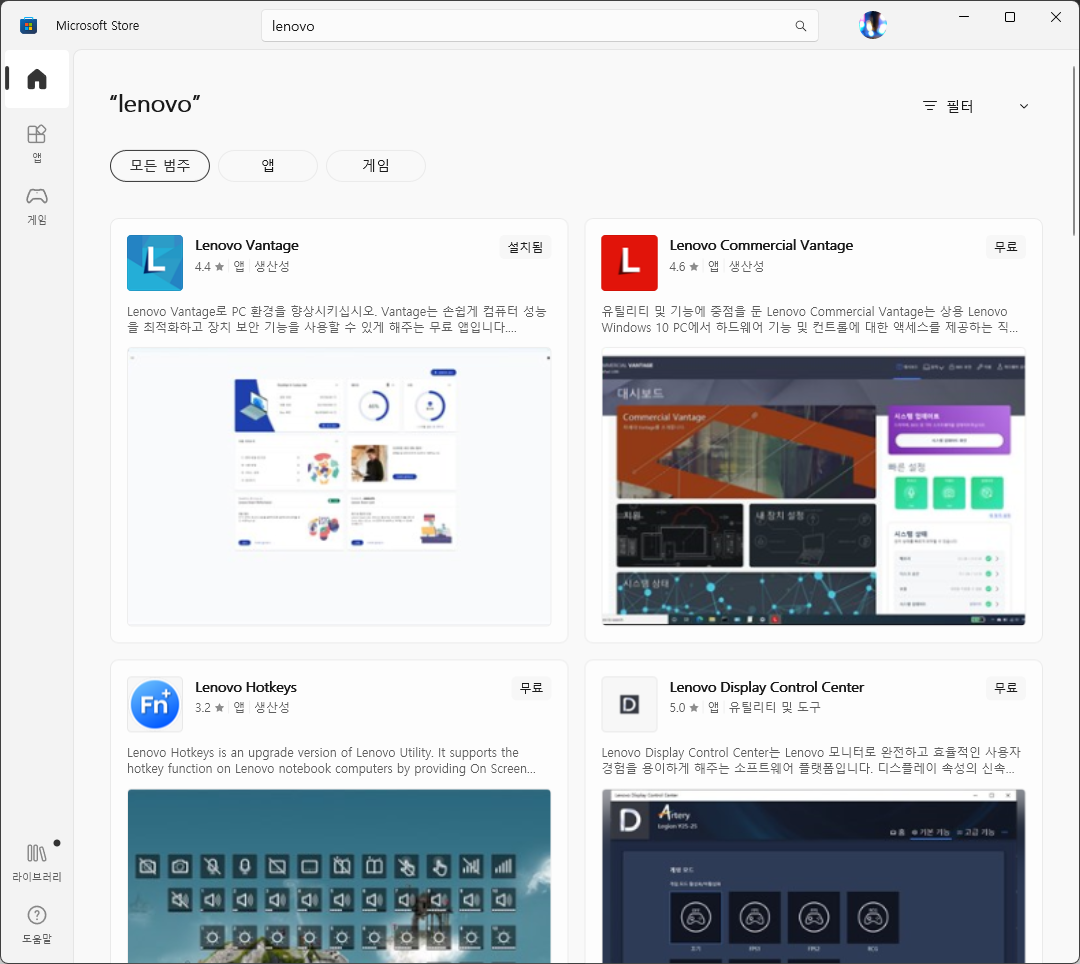Open the Home page in sidebar
This screenshot has width=1080, height=964.
[37, 79]
